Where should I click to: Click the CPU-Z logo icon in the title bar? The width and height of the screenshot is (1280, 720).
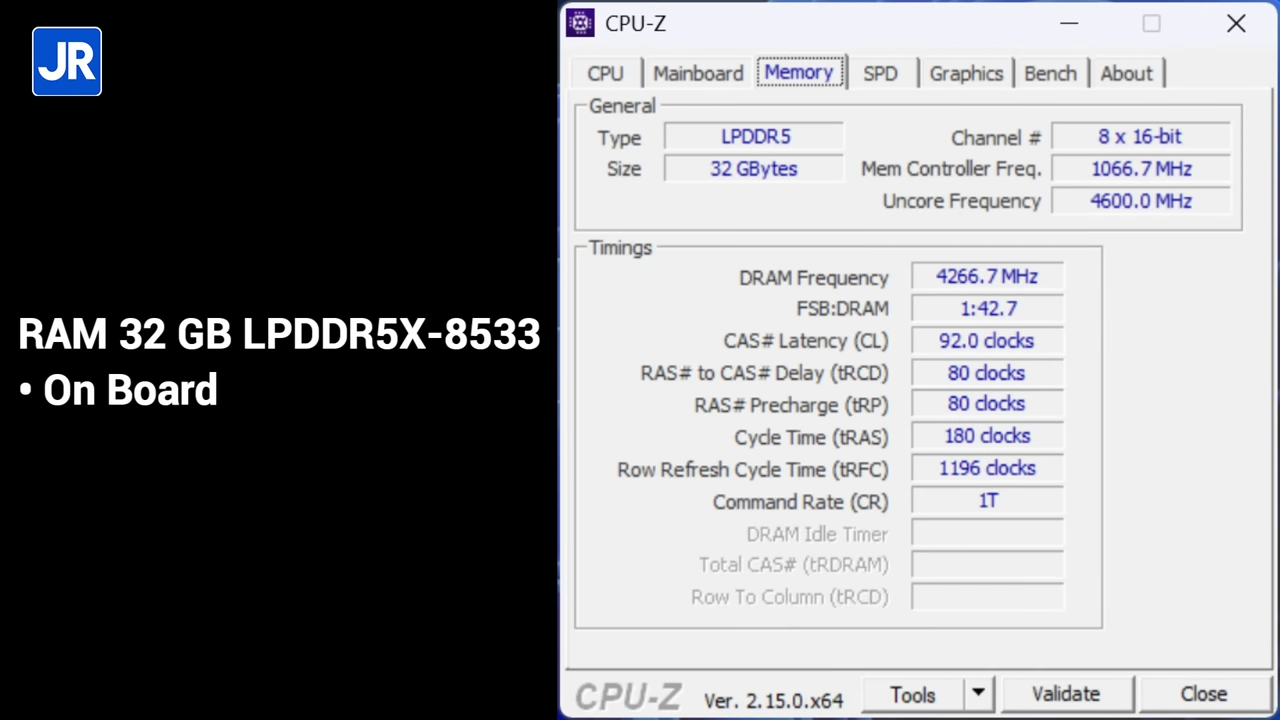(x=580, y=23)
